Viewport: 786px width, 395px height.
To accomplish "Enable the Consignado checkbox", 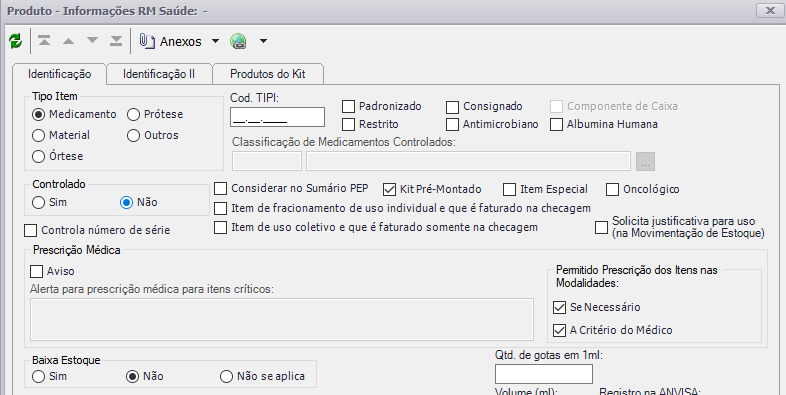I will tap(452, 107).
